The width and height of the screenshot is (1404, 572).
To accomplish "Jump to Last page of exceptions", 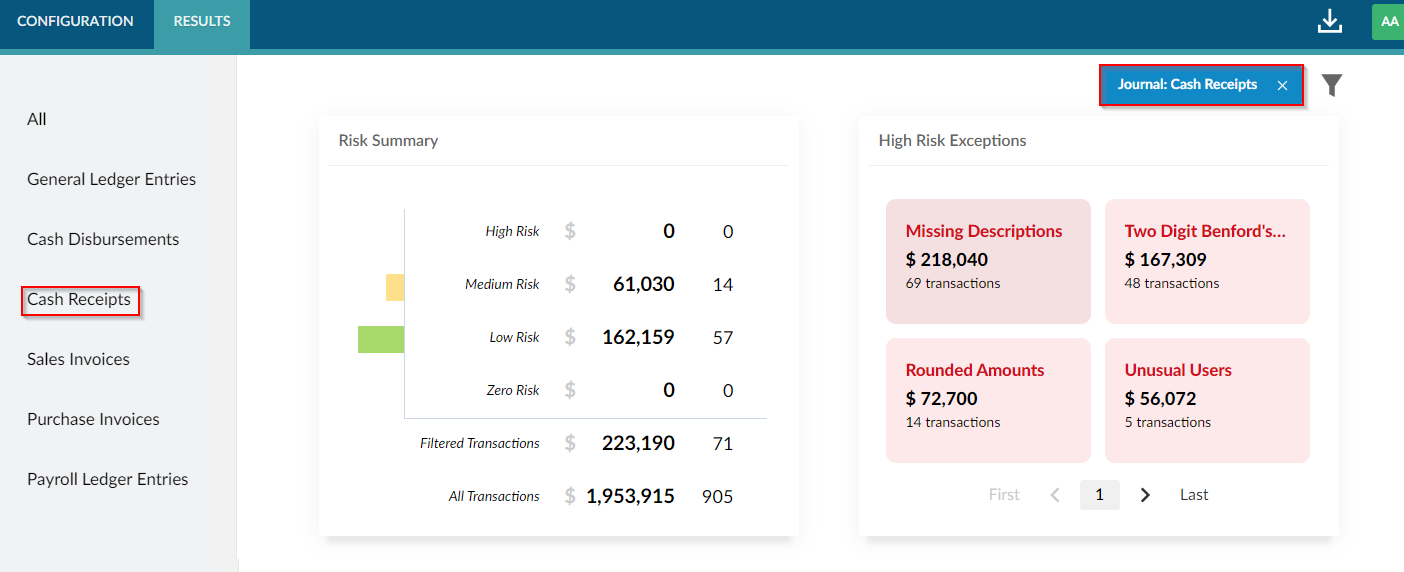I will 1194,495.
